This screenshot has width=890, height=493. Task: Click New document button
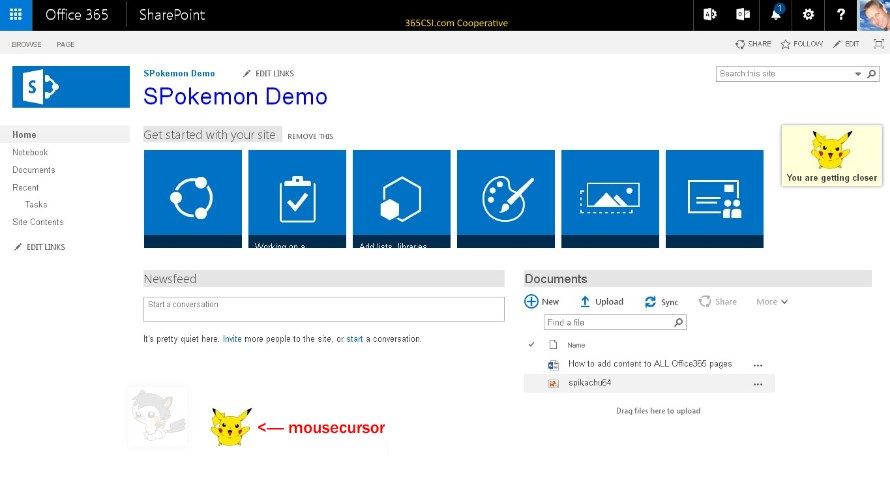point(541,302)
